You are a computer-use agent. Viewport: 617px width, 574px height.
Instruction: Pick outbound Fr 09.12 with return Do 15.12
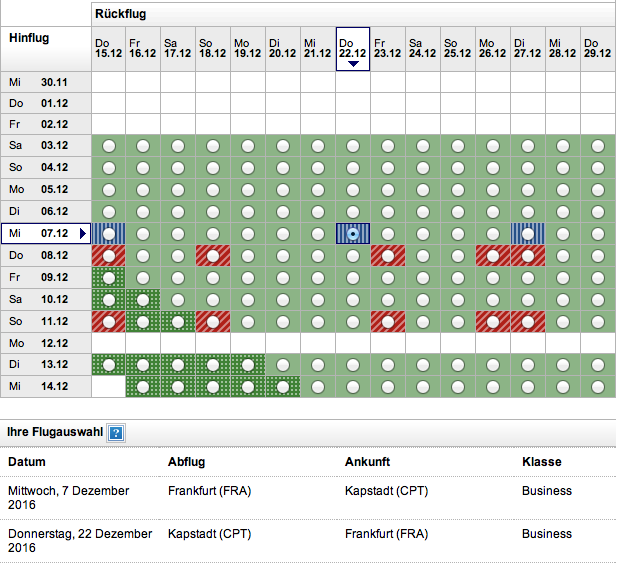coord(108,278)
